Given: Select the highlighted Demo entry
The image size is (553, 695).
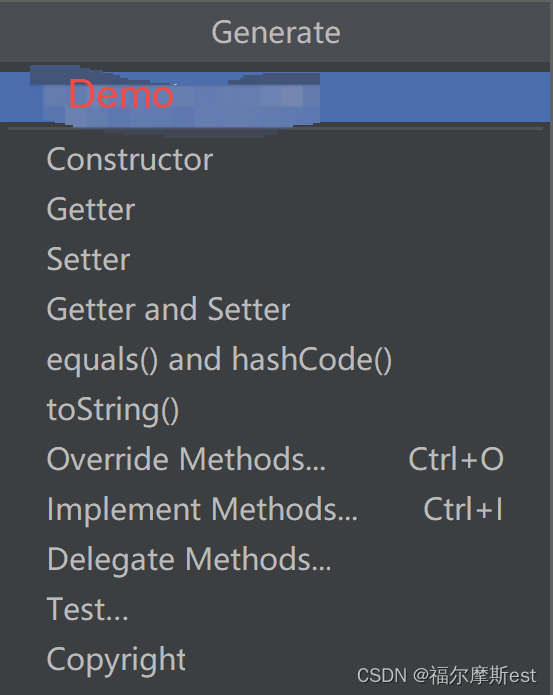Looking at the screenshot, I should [275, 97].
